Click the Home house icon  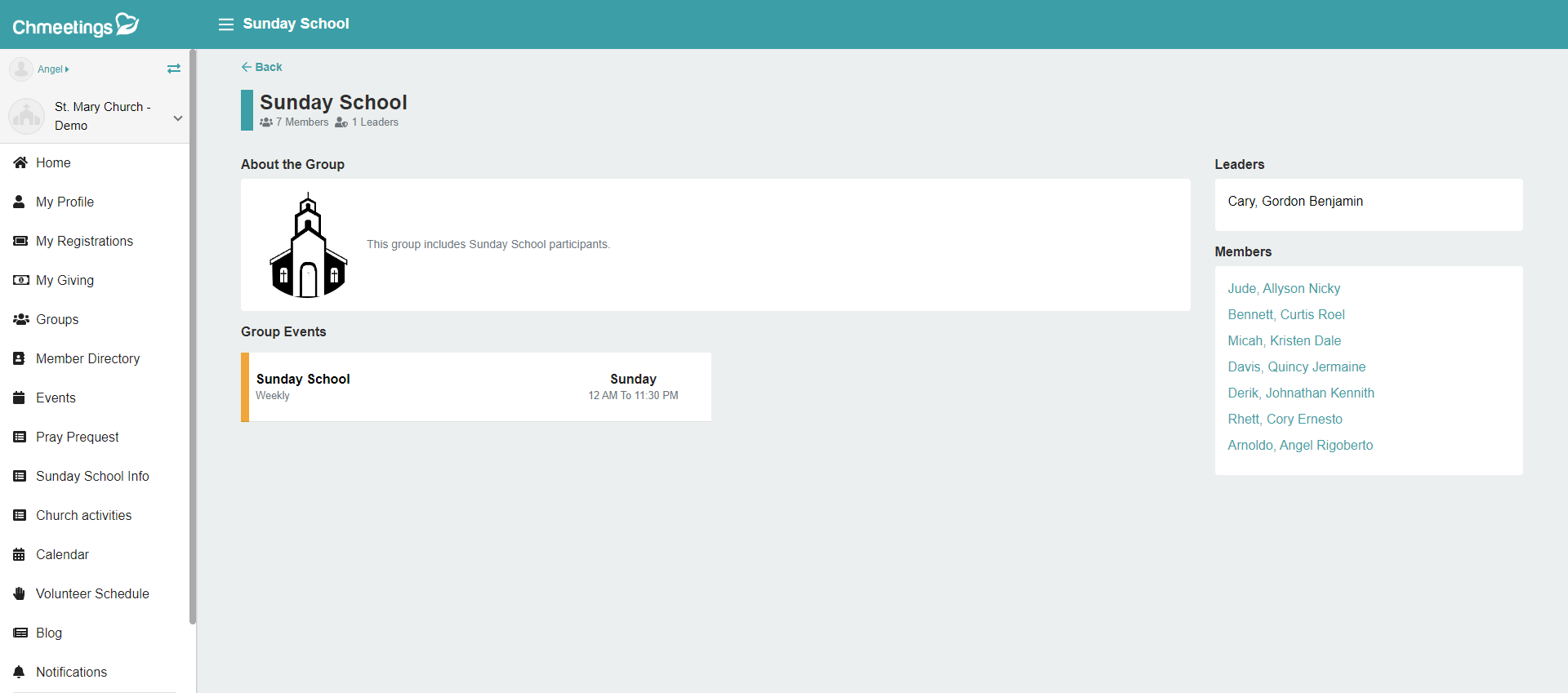20,162
